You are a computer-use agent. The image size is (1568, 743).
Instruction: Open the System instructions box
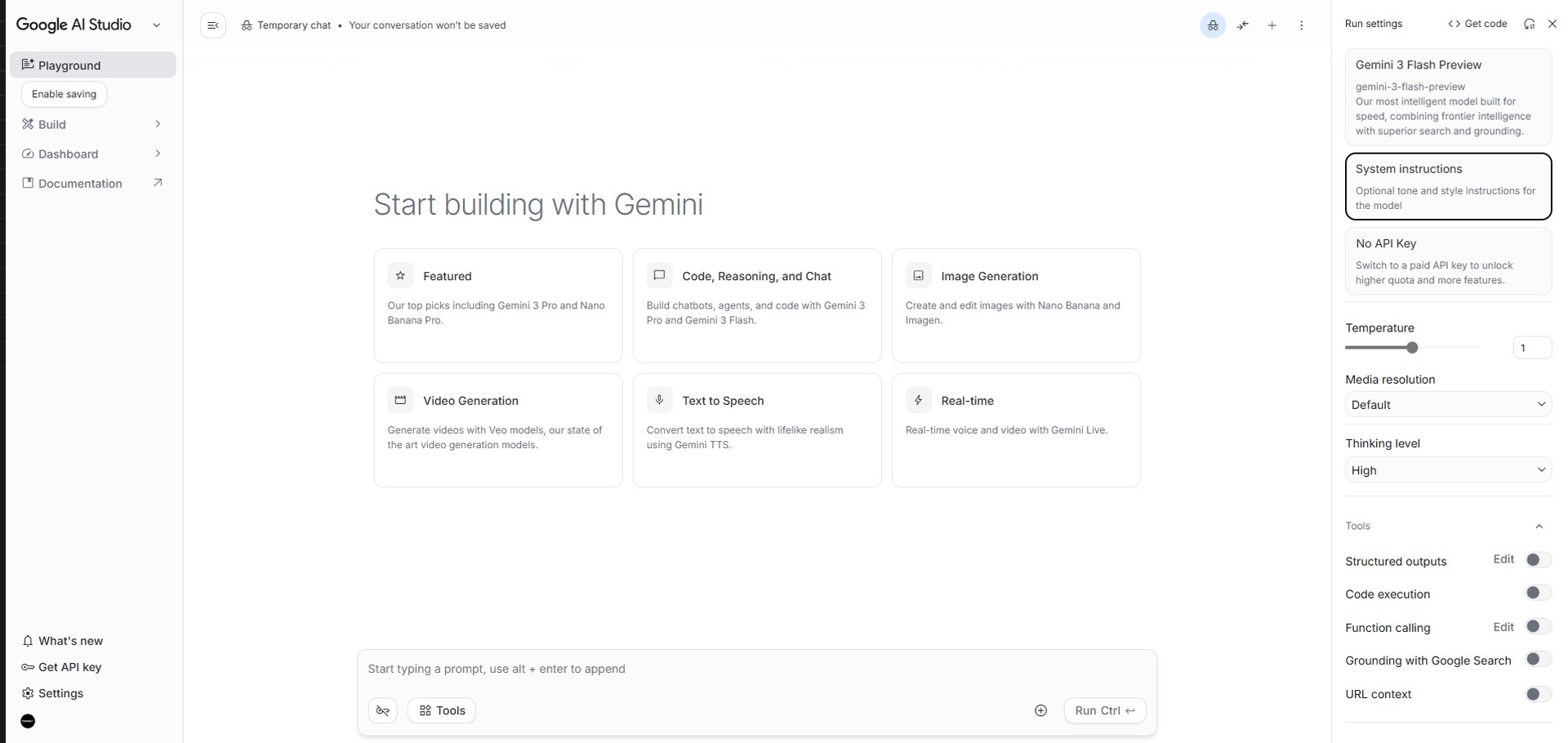[x=1448, y=186]
